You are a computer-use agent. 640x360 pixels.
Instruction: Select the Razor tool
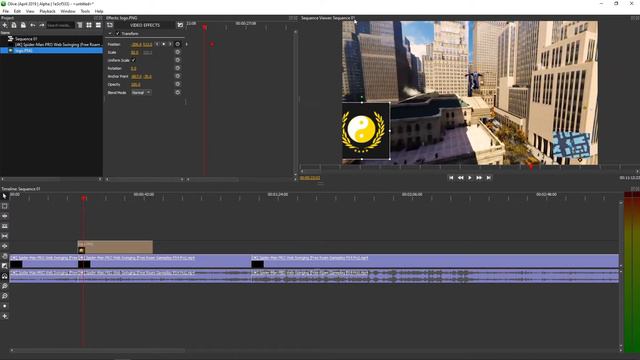click(x=5, y=226)
